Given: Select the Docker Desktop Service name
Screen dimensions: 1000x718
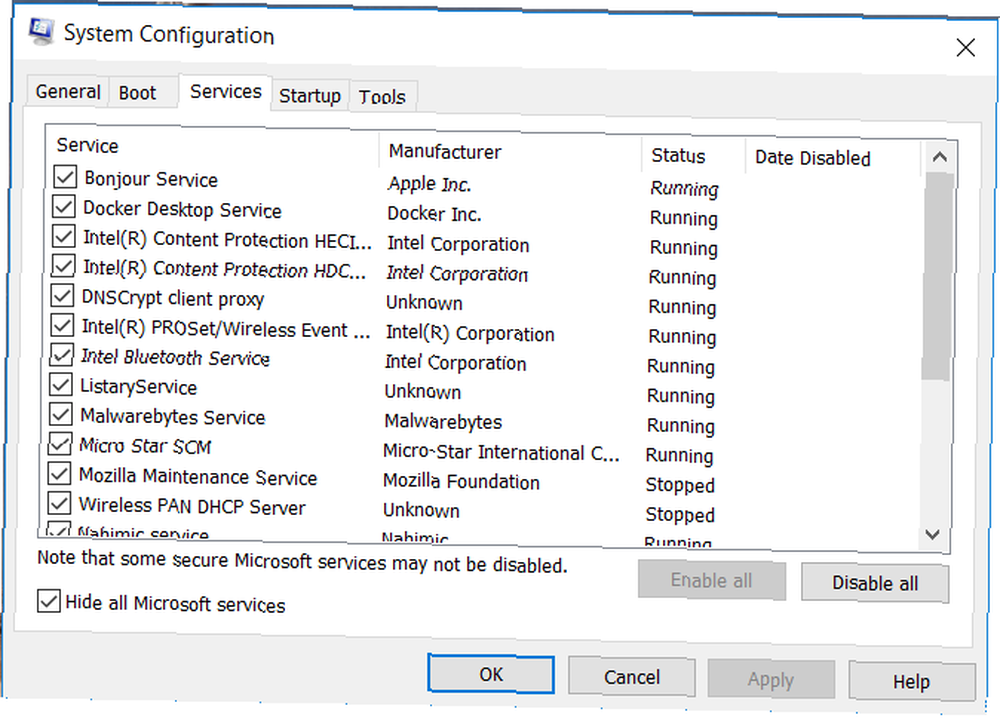Looking at the screenshot, I should [x=182, y=209].
